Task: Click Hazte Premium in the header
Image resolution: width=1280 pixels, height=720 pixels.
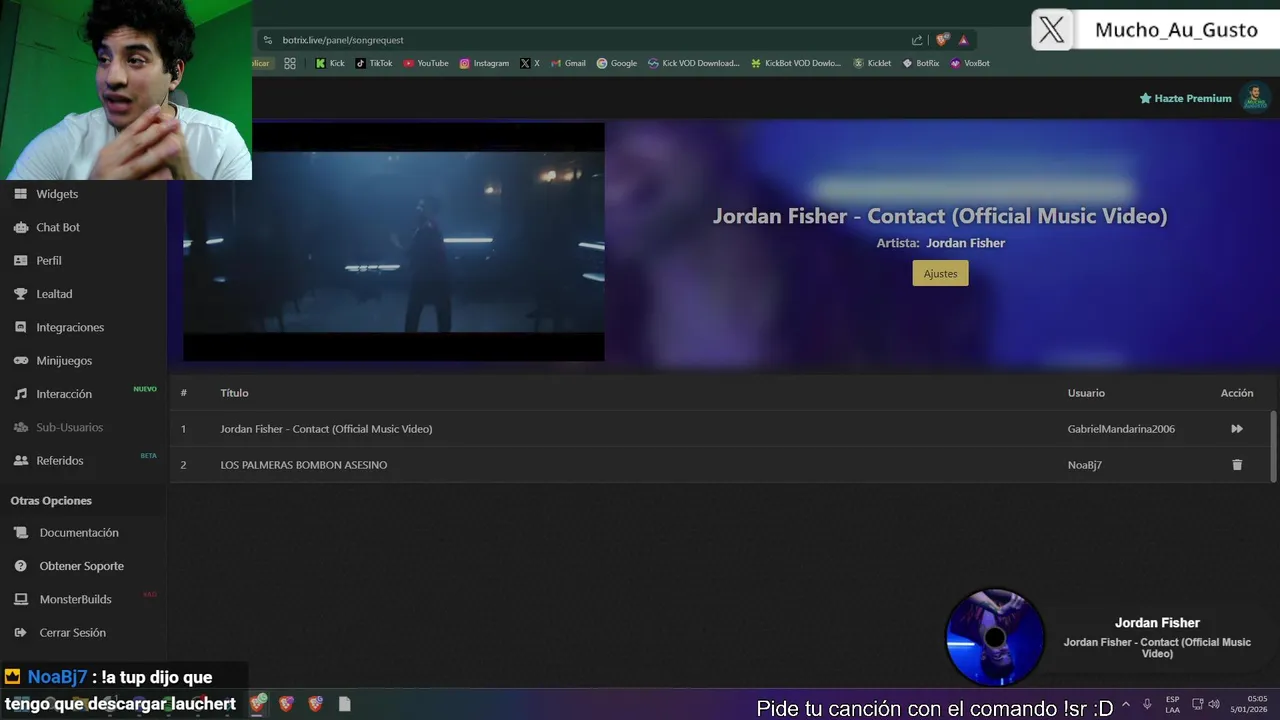Action: (1185, 98)
